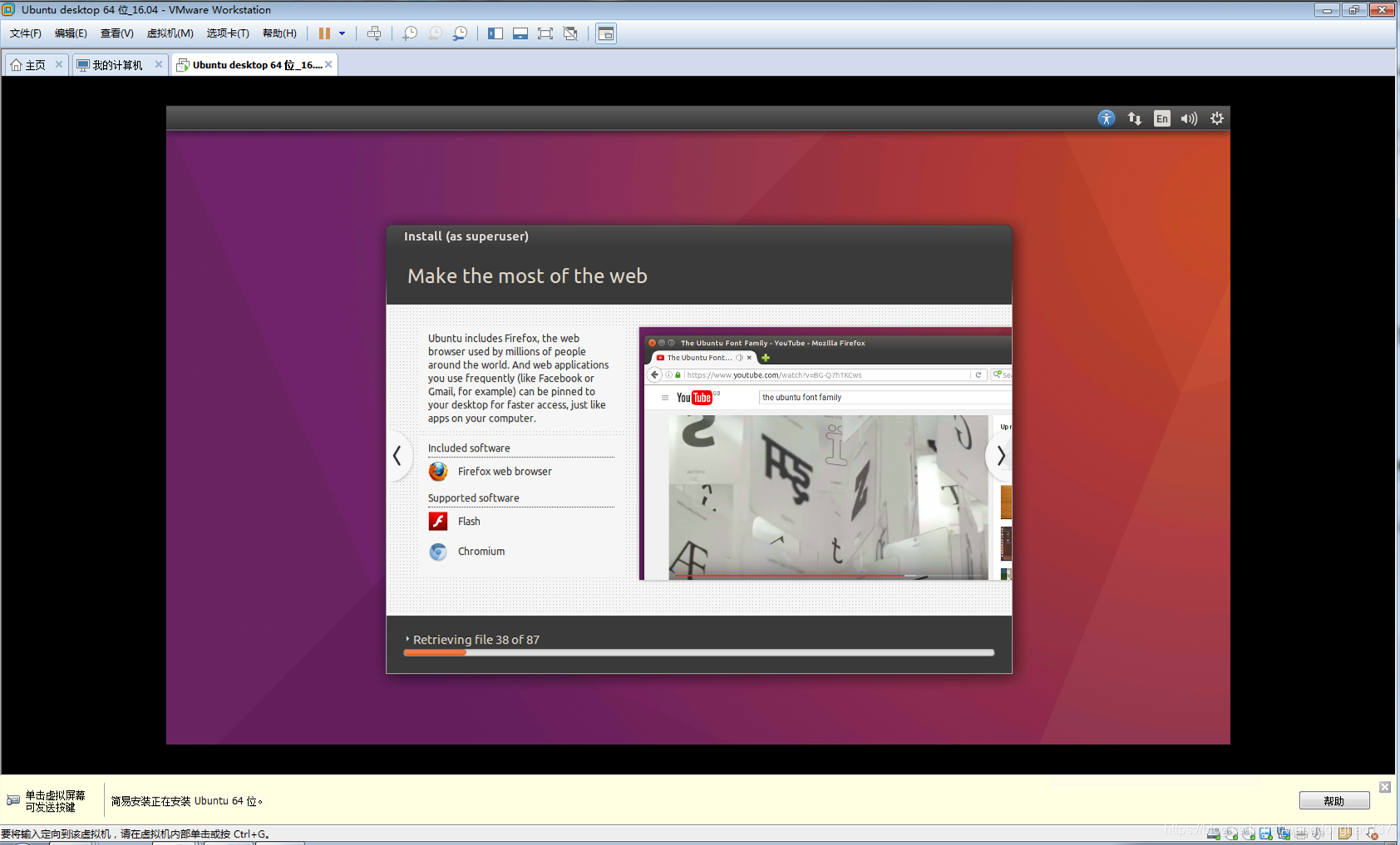Click the "Flash" software label
Image resolution: width=1400 pixels, height=845 pixels.
coord(469,521)
